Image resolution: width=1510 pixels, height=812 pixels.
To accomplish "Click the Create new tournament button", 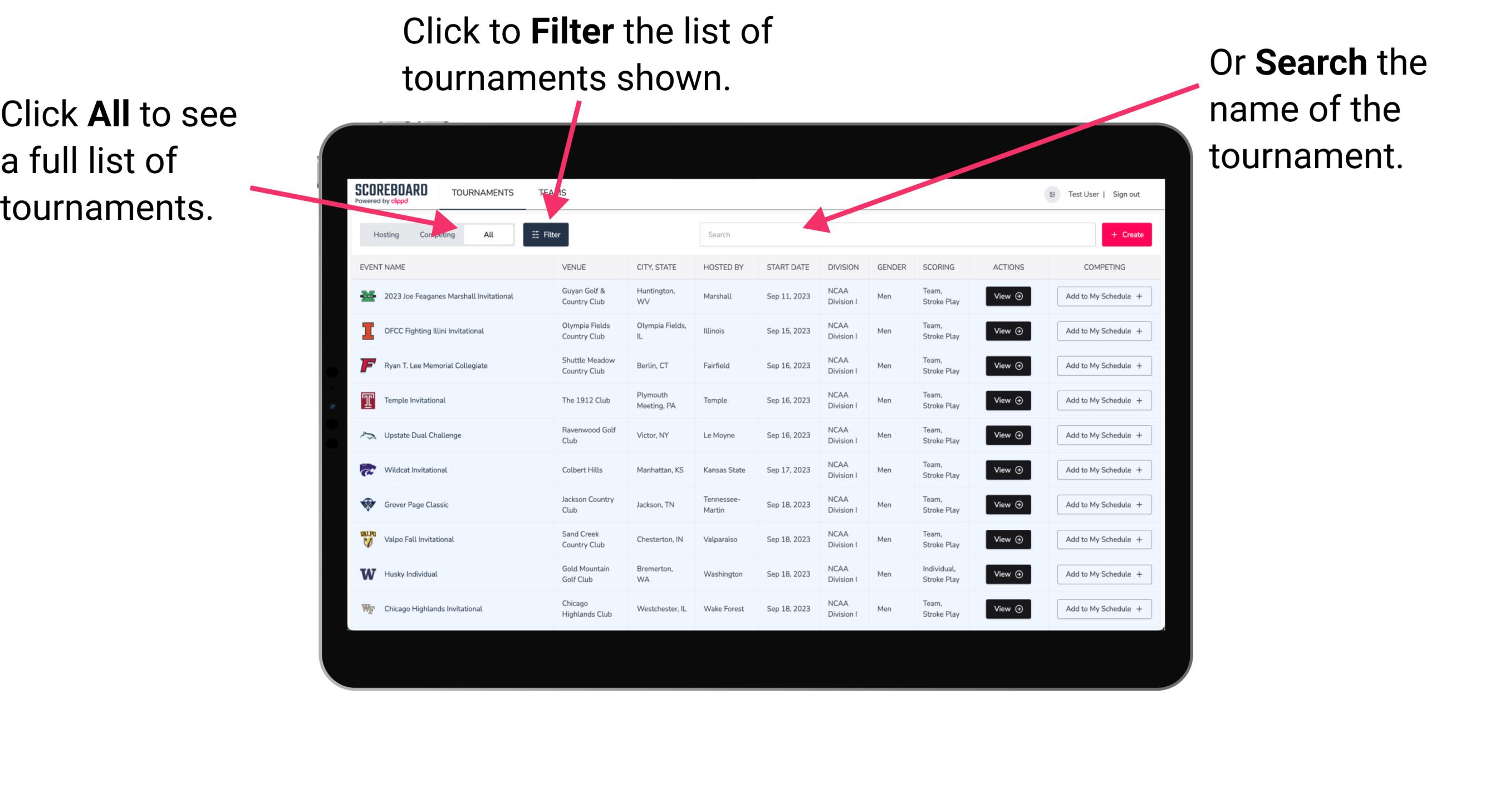I will pyautogui.click(x=1127, y=234).
